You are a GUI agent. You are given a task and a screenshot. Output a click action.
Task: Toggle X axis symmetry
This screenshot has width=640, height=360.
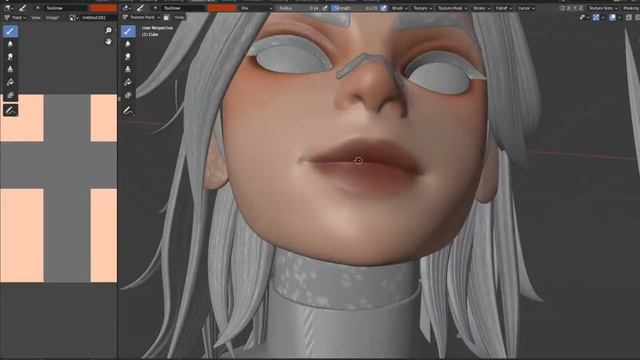[569, 8]
